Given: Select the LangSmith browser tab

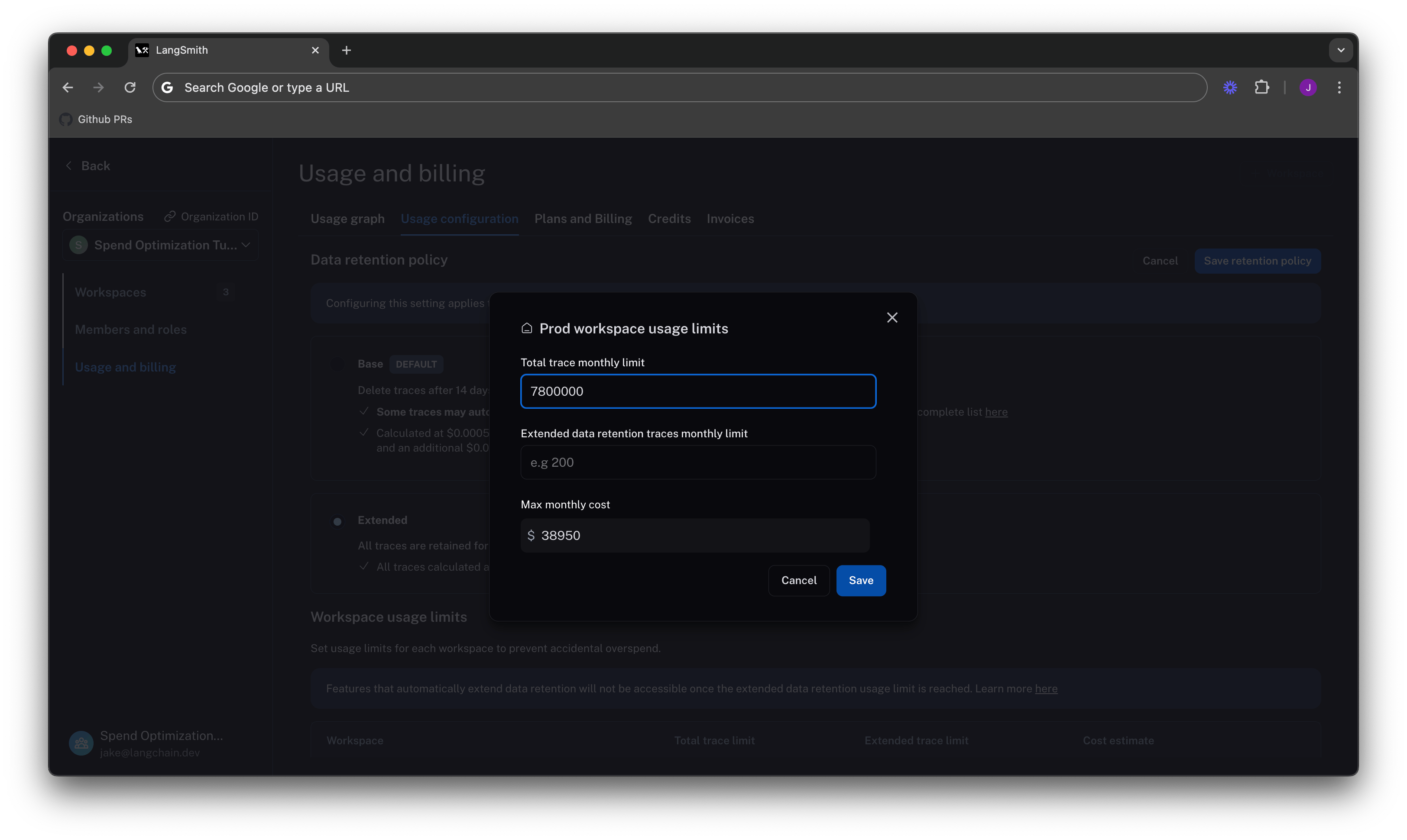Looking at the screenshot, I should [229, 50].
